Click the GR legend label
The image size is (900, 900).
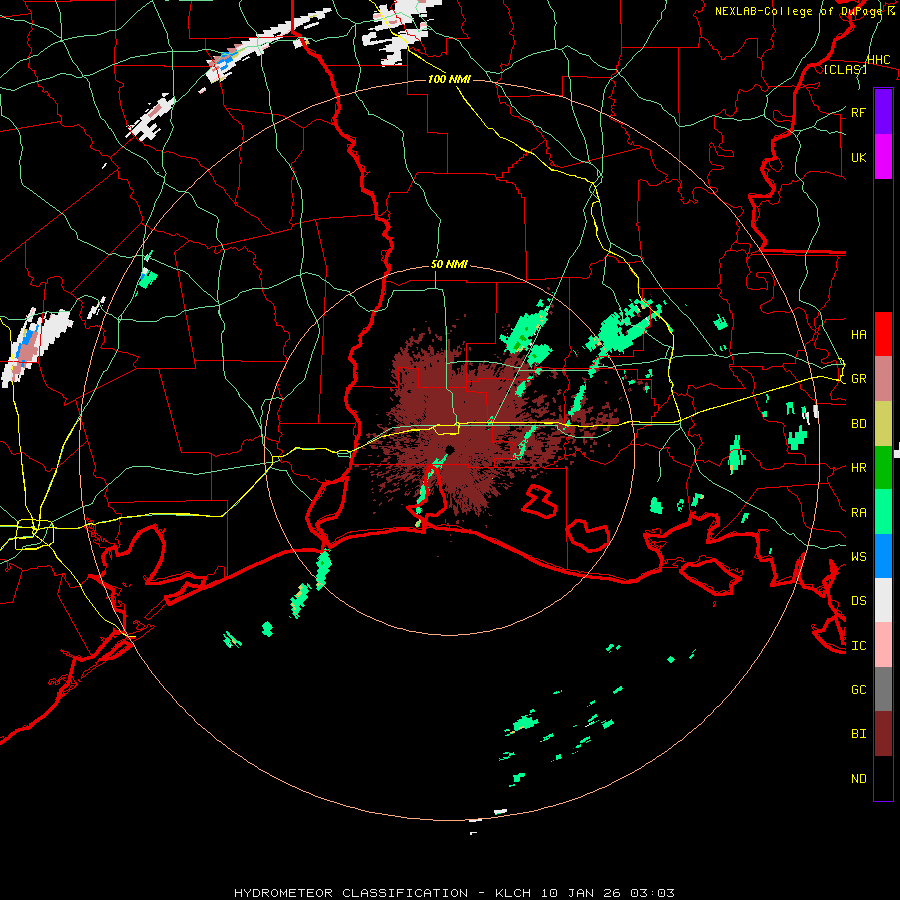(858, 379)
